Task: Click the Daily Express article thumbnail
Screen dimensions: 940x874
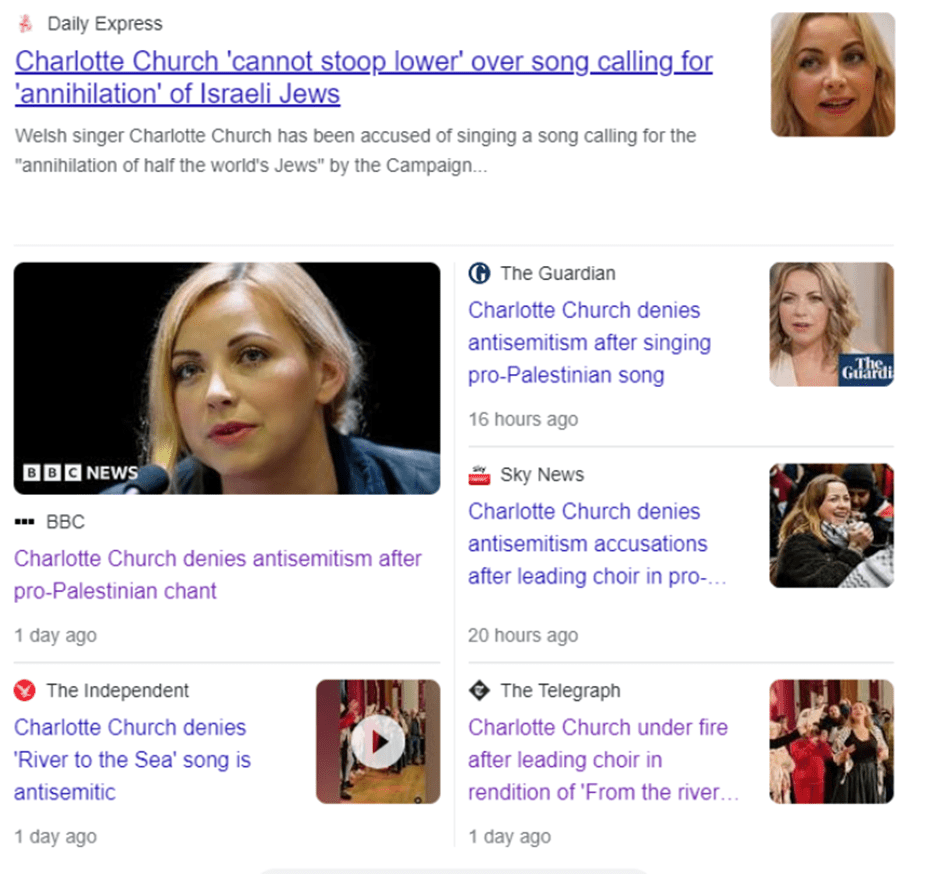Action: [832, 74]
